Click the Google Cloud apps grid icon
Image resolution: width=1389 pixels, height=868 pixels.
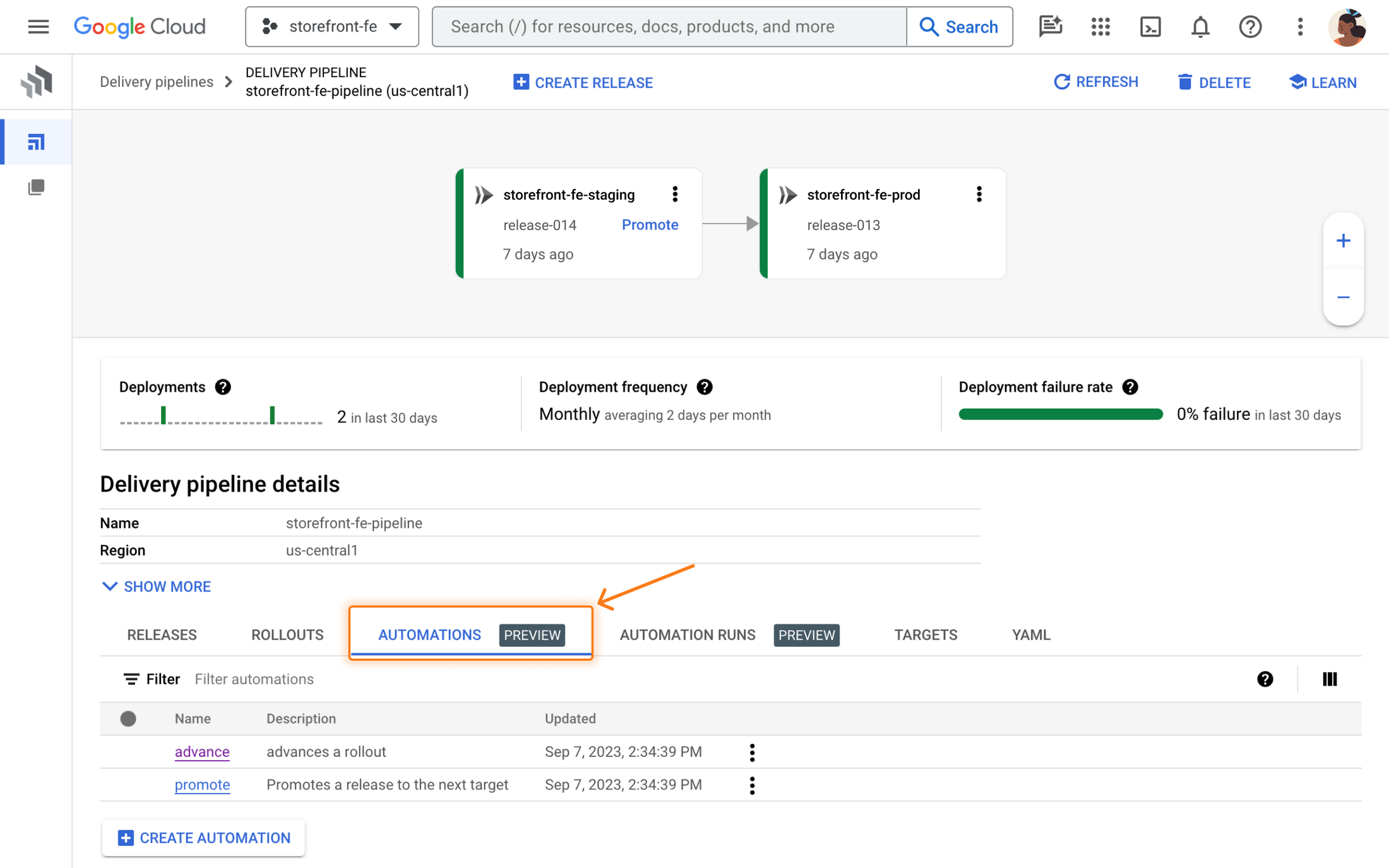(x=1100, y=27)
